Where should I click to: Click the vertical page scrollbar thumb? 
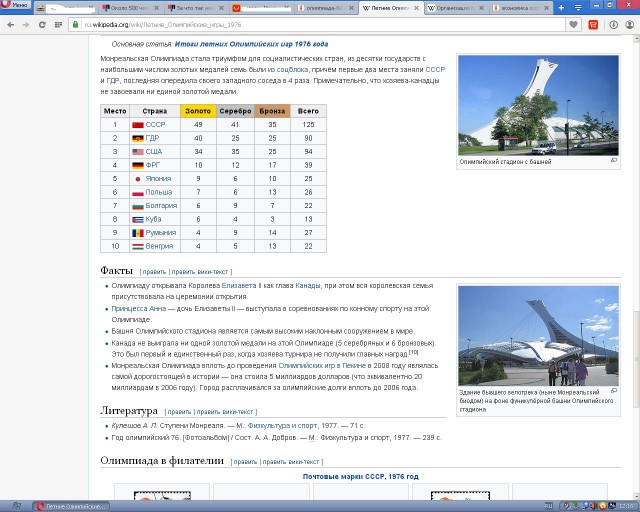pyautogui.click(x=636, y=359)
